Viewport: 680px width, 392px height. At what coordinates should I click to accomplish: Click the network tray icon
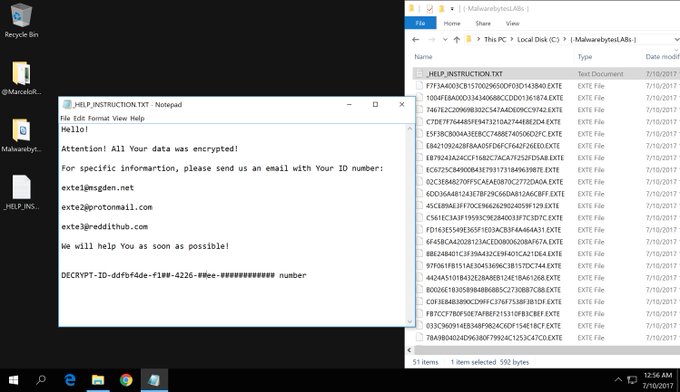(x=632, y=380)
